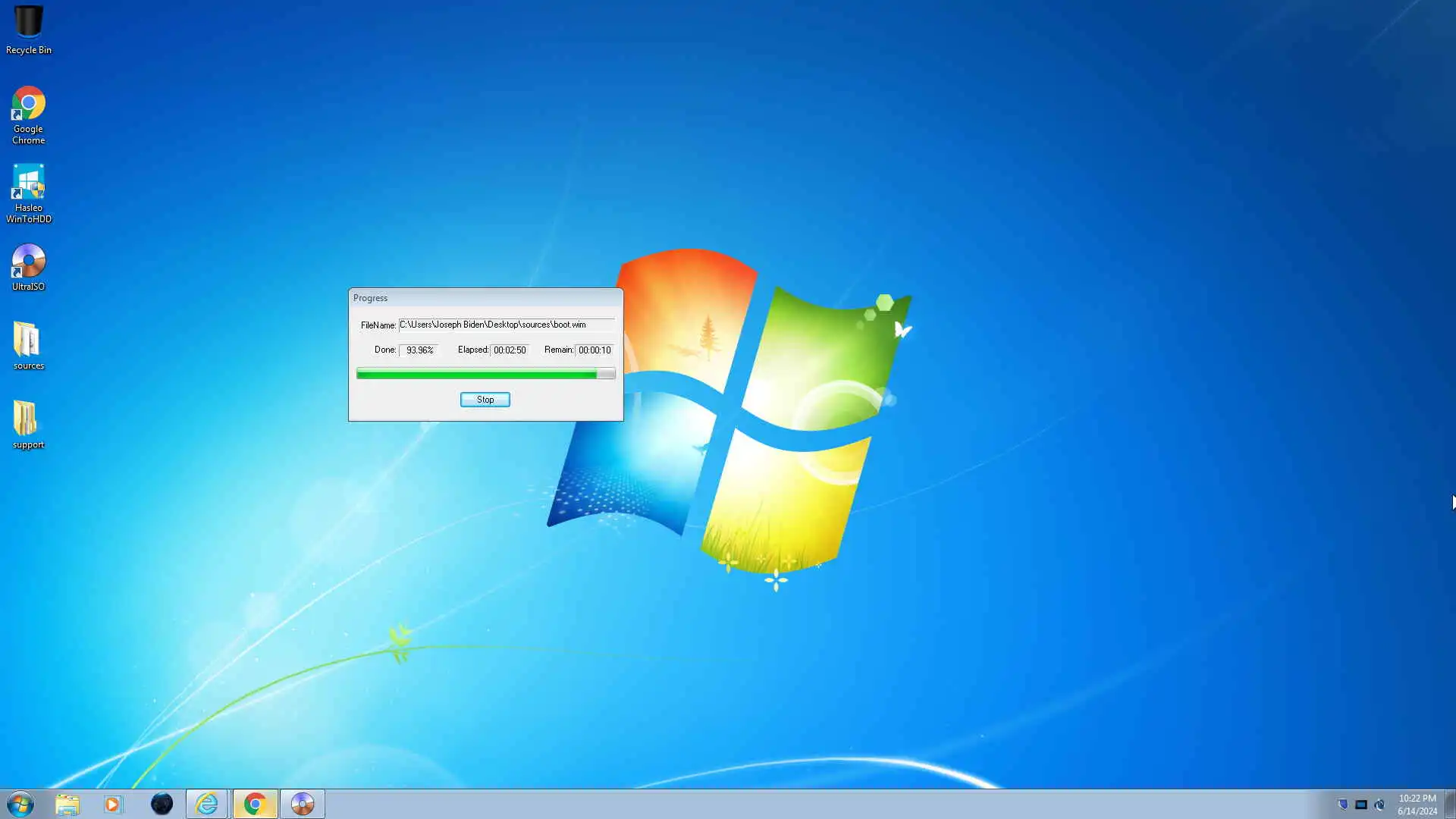Open Windows Media Player from the taskbar
1456x819 pixels.
coord(113,804)
